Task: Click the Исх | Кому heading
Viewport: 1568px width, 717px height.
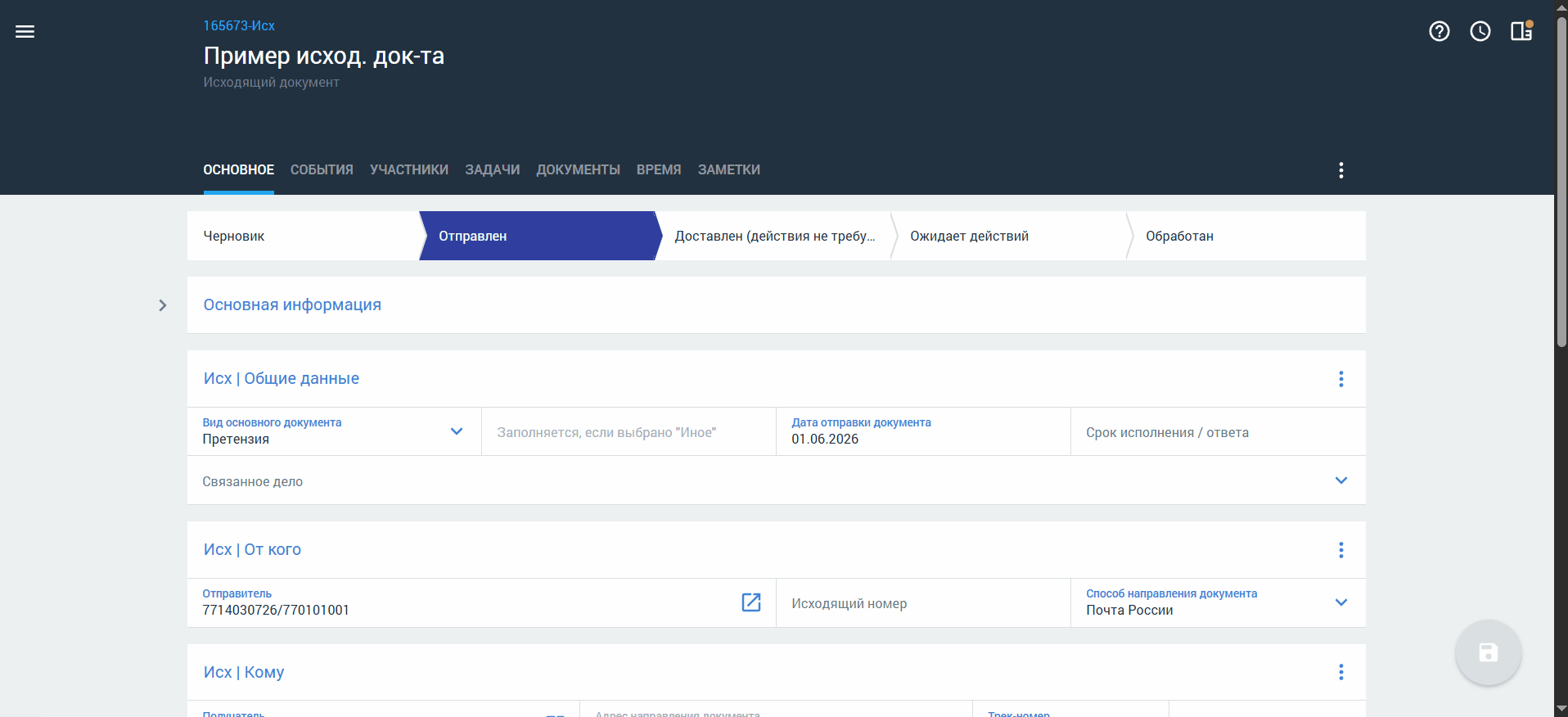Action: click(x=244, y=672)
